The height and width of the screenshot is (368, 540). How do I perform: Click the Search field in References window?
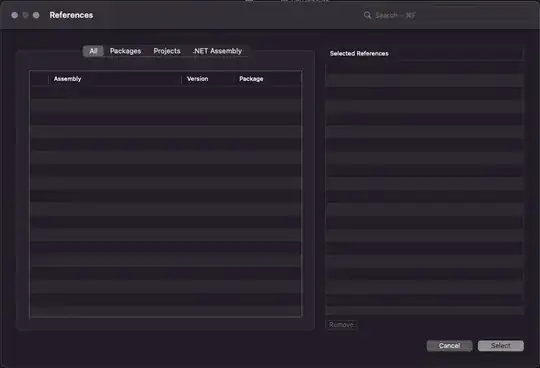(444, 15)
